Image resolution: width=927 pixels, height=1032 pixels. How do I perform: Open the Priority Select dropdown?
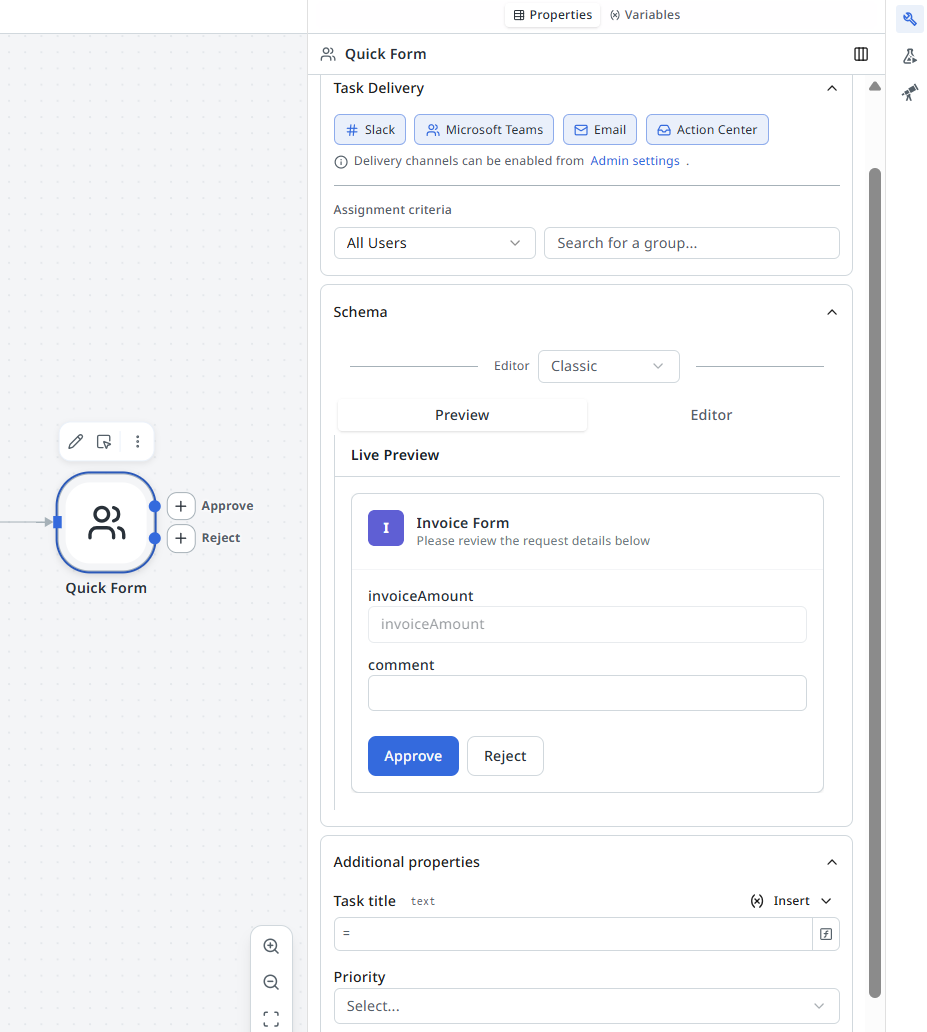[587, 1006]
